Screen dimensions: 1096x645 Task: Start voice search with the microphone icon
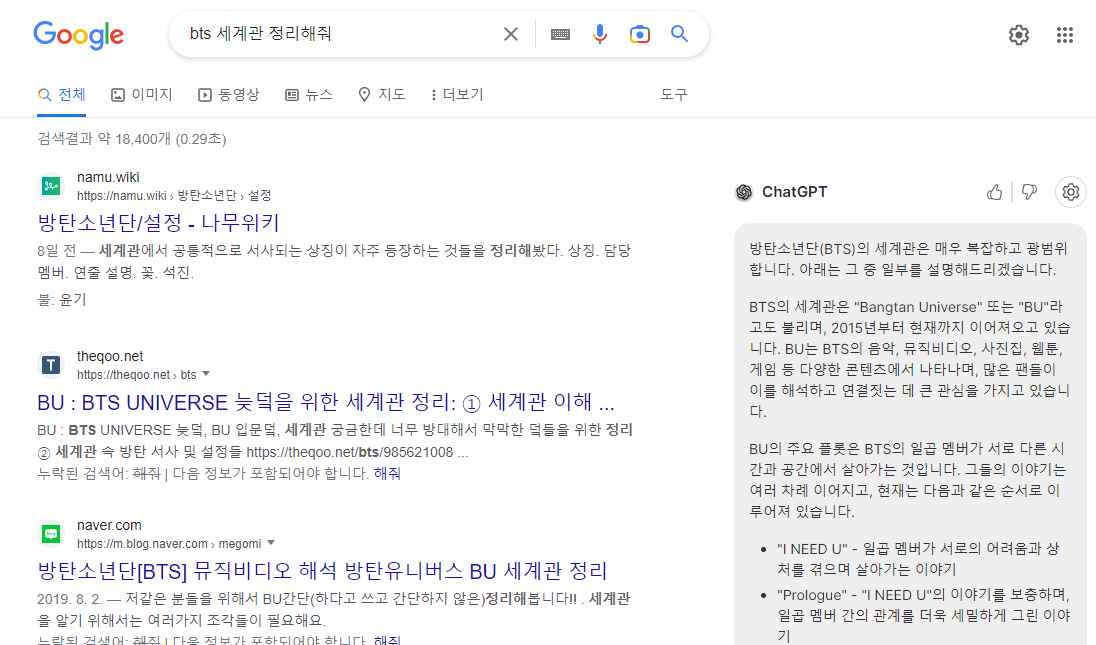[600, 34]
